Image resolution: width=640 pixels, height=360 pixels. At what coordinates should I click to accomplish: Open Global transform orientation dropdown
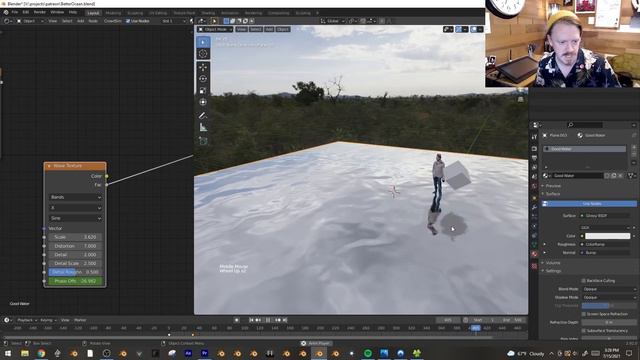pyautogui.click(x=333, y=21)
